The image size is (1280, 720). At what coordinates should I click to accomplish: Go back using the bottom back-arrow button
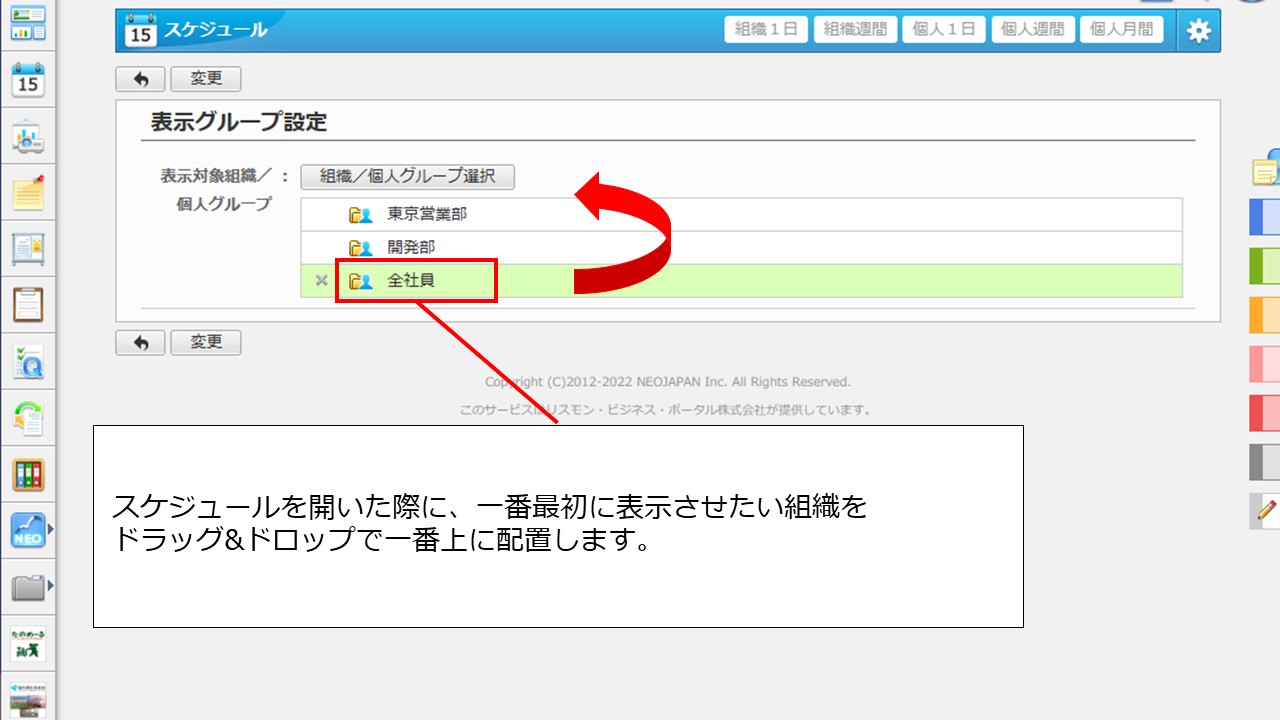(141, 343)
